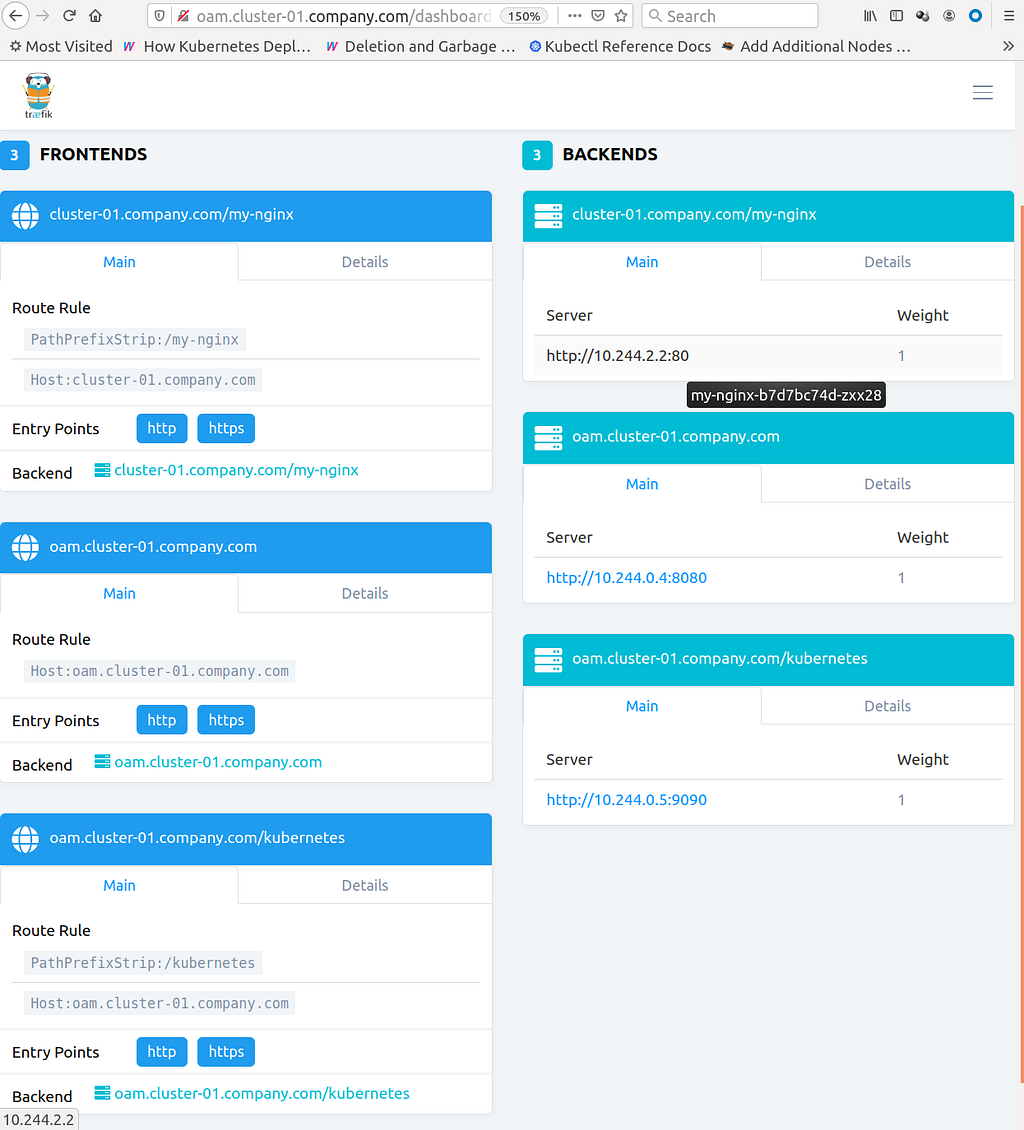This screenshot has height=1130, width=1024.
Task: Click globe icon of kubernetes frontend
Action: [25, 839]
